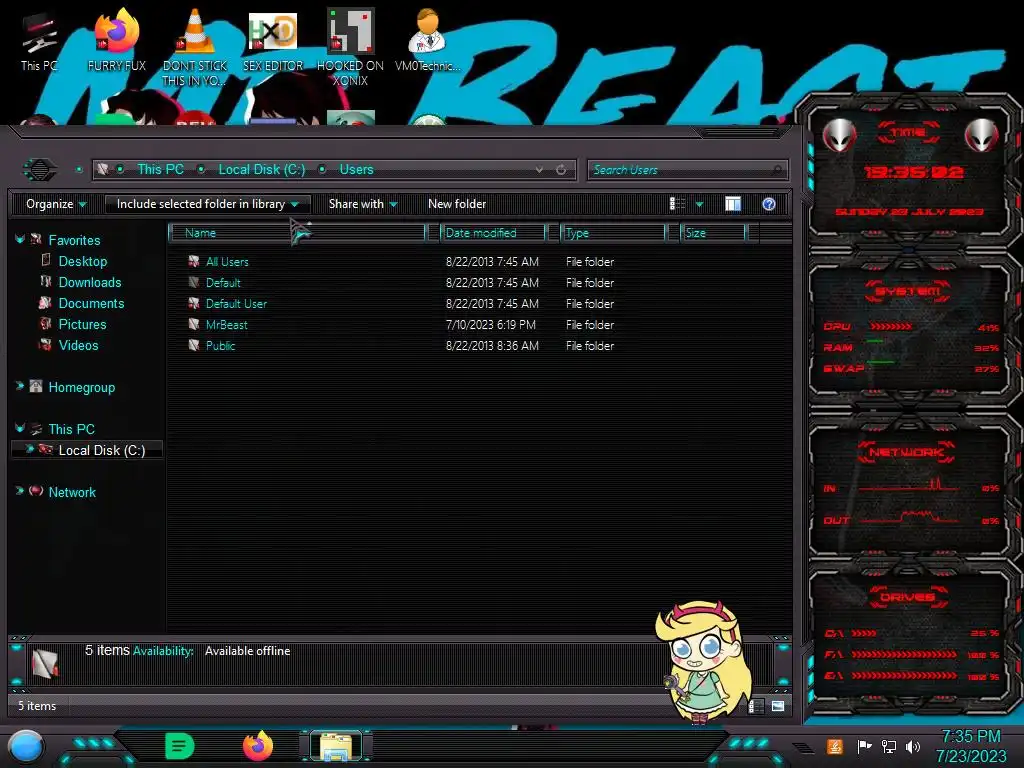Screen dimensions: 1024x768
Task: Select Homegroup in the navigation pane
Action: 82,387
